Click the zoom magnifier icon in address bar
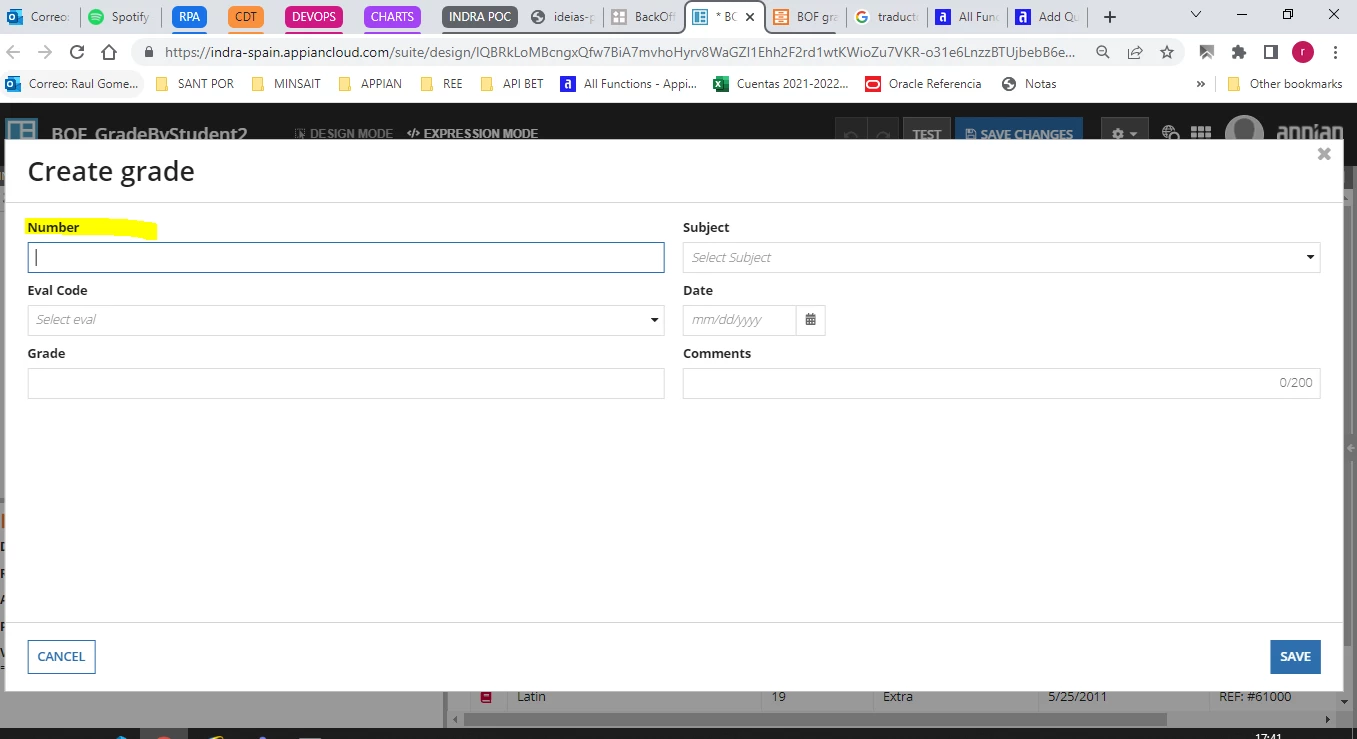This screenshot has width=1357, height=739. (x=1102, y=52)
